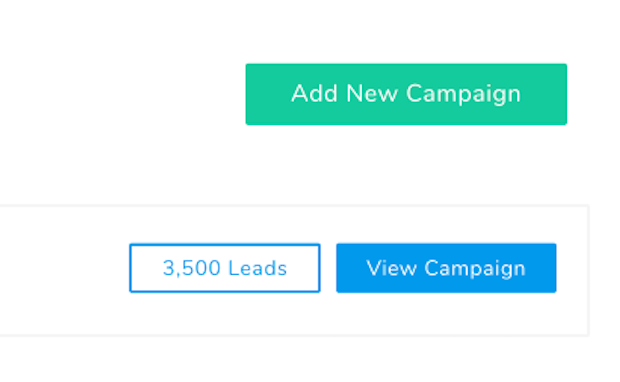Image resolution: width=620 pixels, height=382 pixels.
Task: Click the "3,500" number in the Leads button
Action: pos(192,268)
